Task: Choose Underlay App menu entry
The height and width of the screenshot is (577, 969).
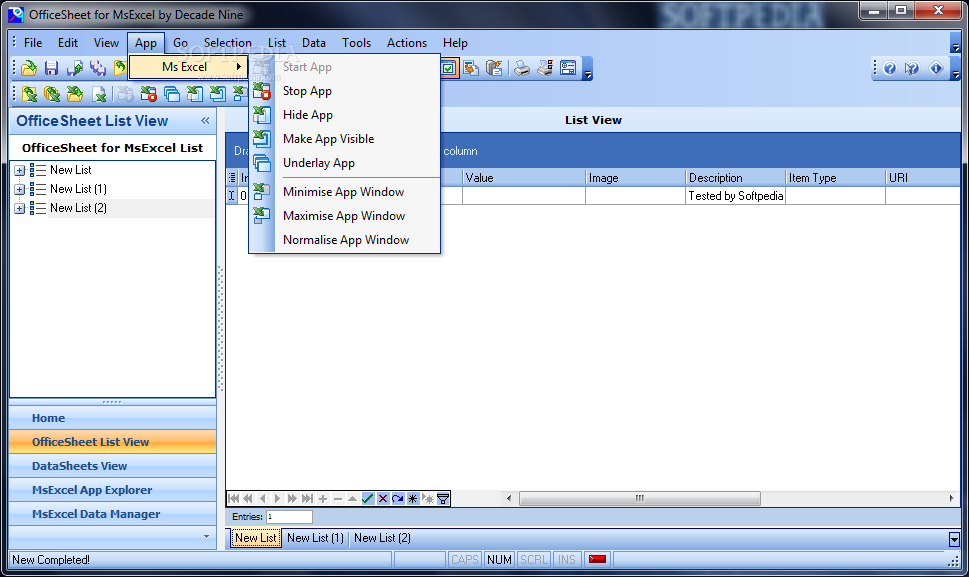Action: (x=345, y=163)
